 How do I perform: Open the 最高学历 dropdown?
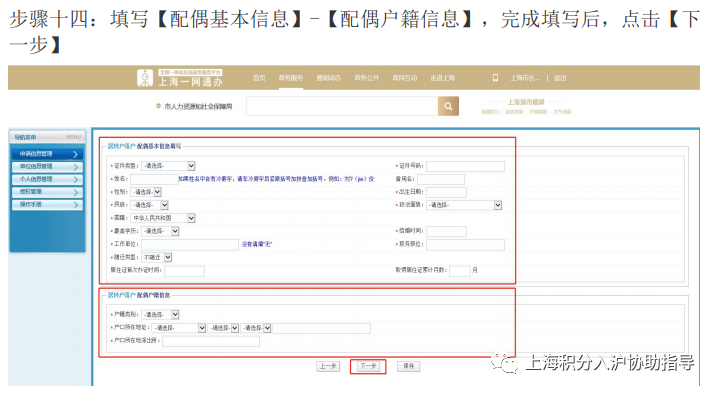pyautogui.click(x=160, y=231)
